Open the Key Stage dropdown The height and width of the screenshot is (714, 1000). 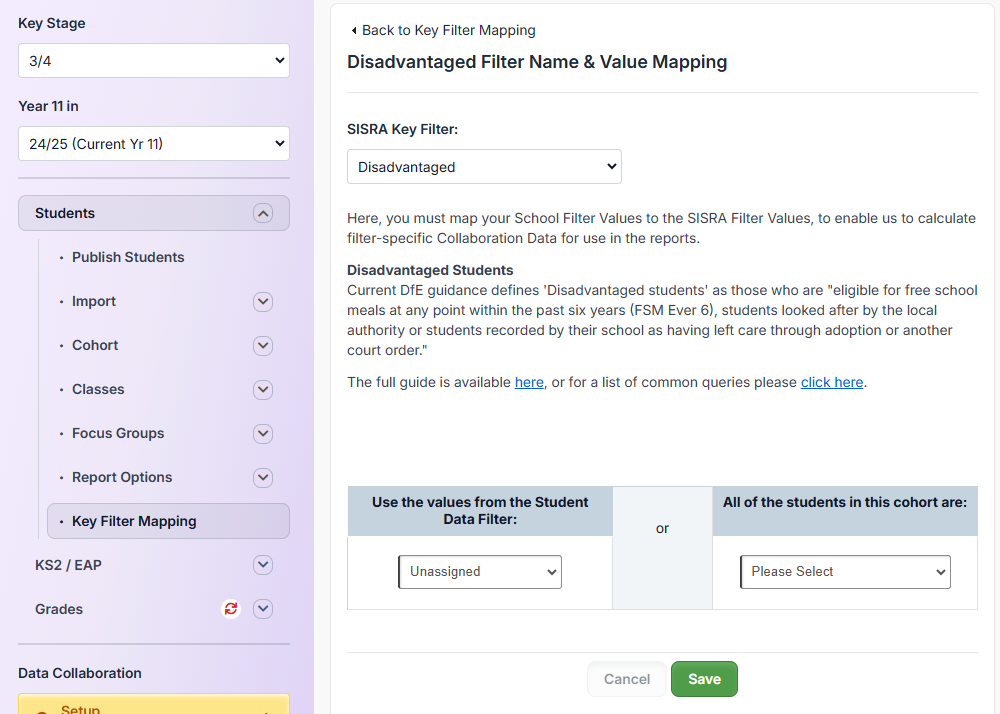pos(153,60)
